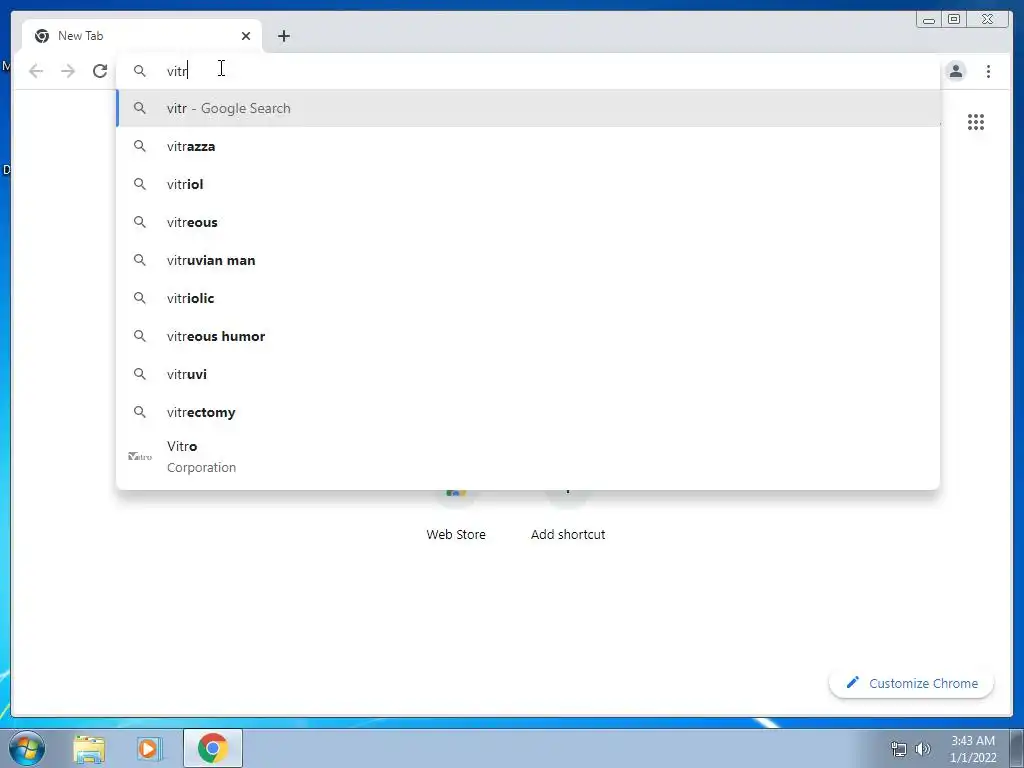Open the Web Store shortcut
The width and height of the screenshot is (1024, 768).
[x=456, y=516]
